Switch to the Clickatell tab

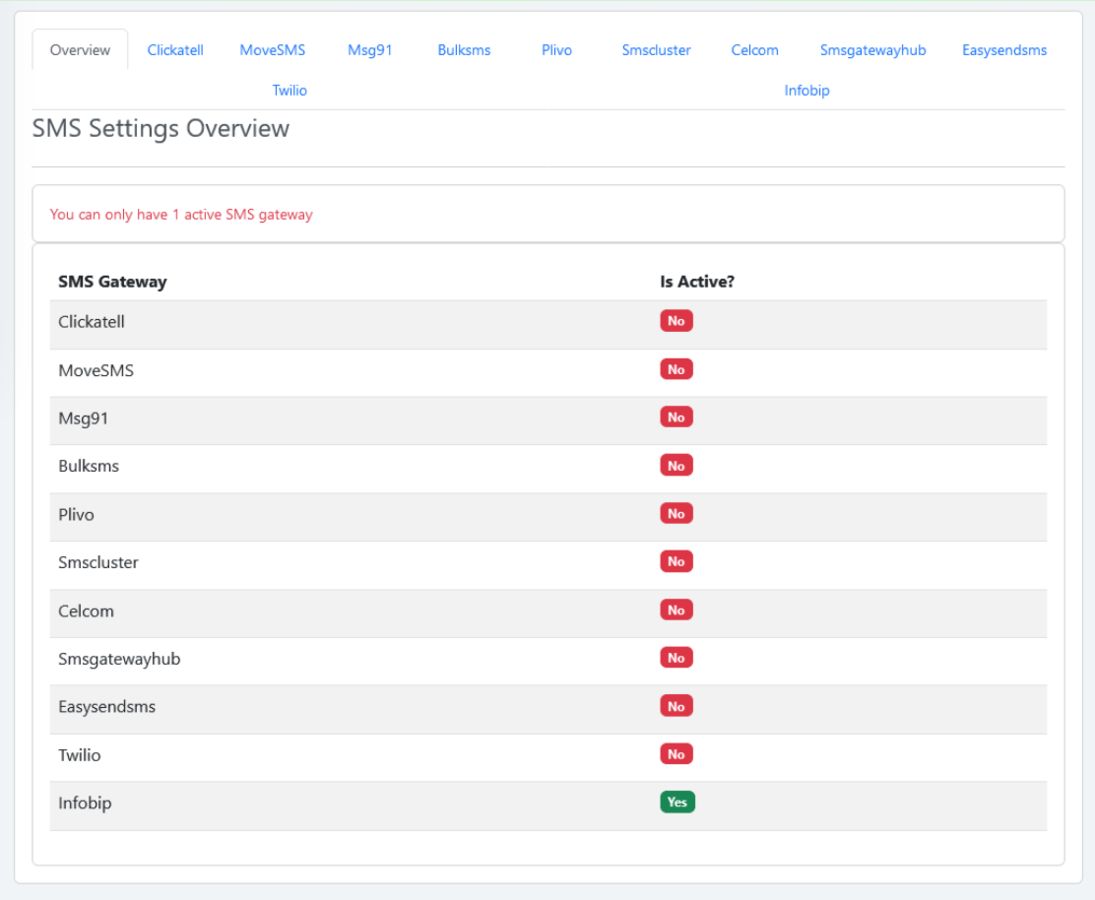click(175, 50)
